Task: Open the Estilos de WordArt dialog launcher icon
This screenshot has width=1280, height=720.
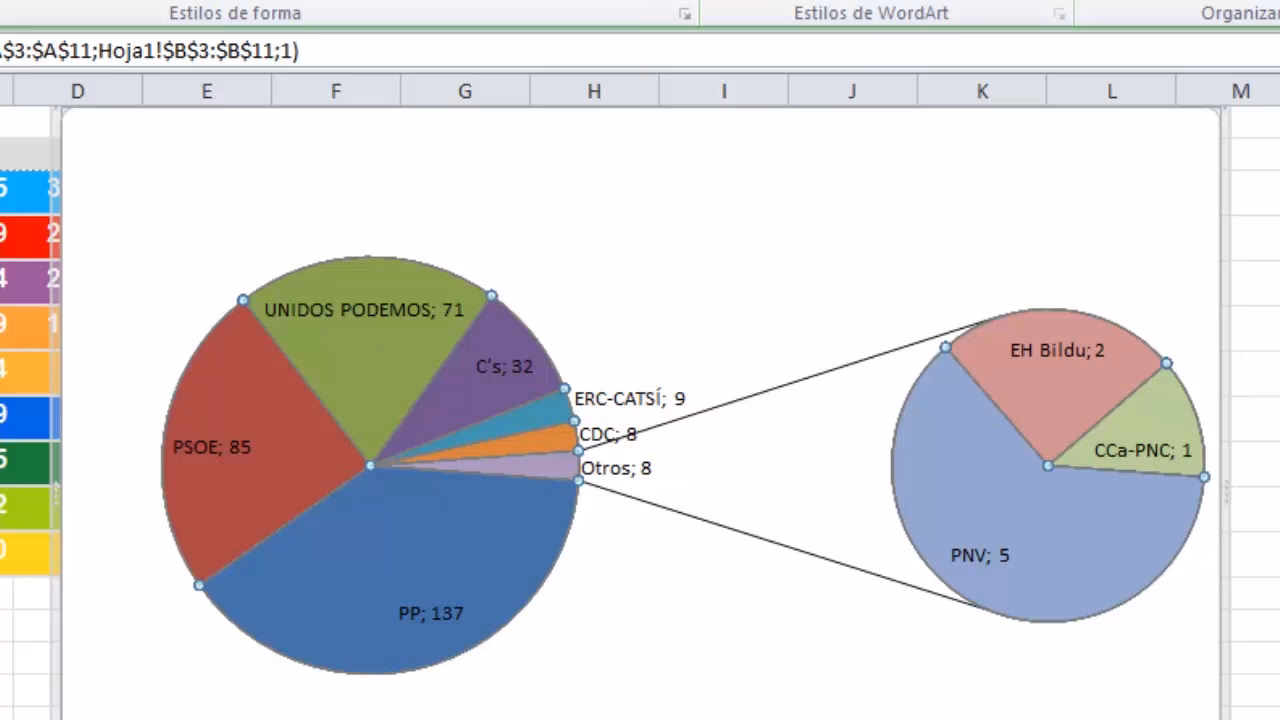Action: (1057, 14)
